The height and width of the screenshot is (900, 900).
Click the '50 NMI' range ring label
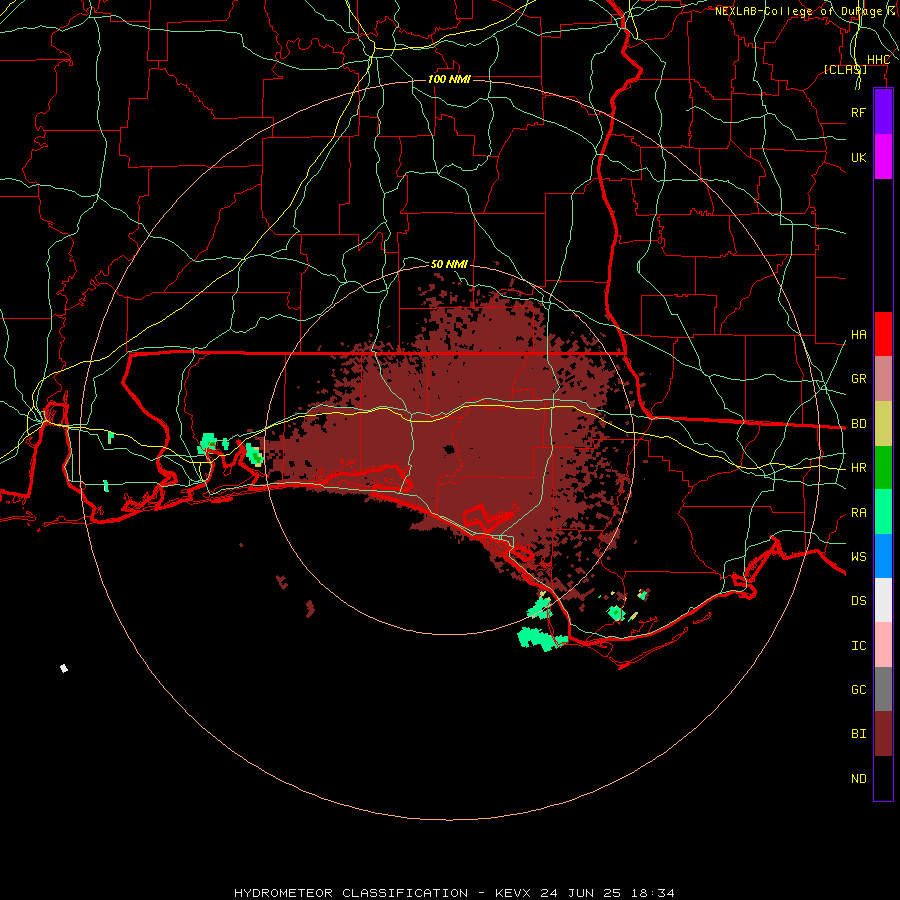click(x=449, y=264)
